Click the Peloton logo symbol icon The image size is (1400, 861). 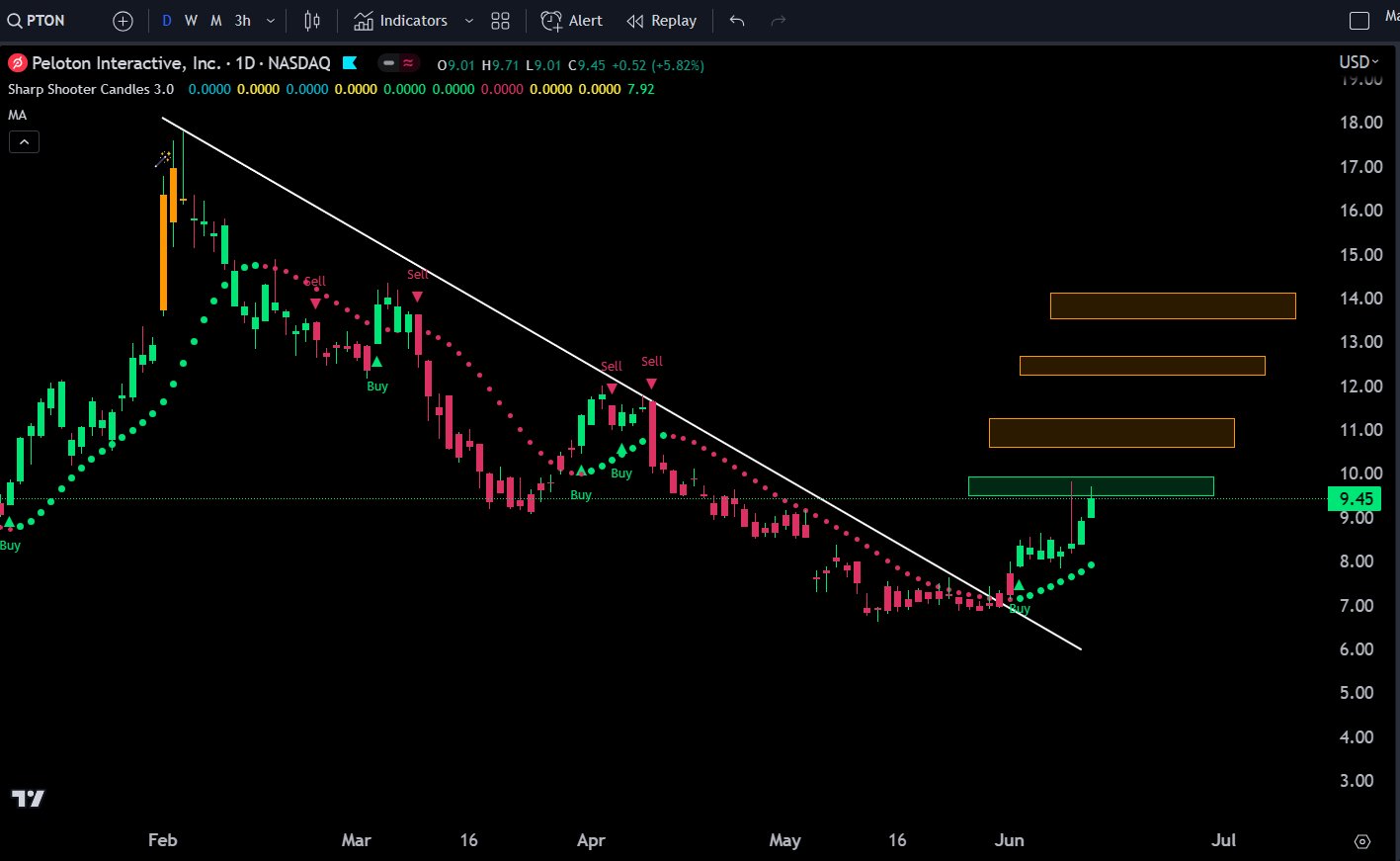(x=17, y=63)
